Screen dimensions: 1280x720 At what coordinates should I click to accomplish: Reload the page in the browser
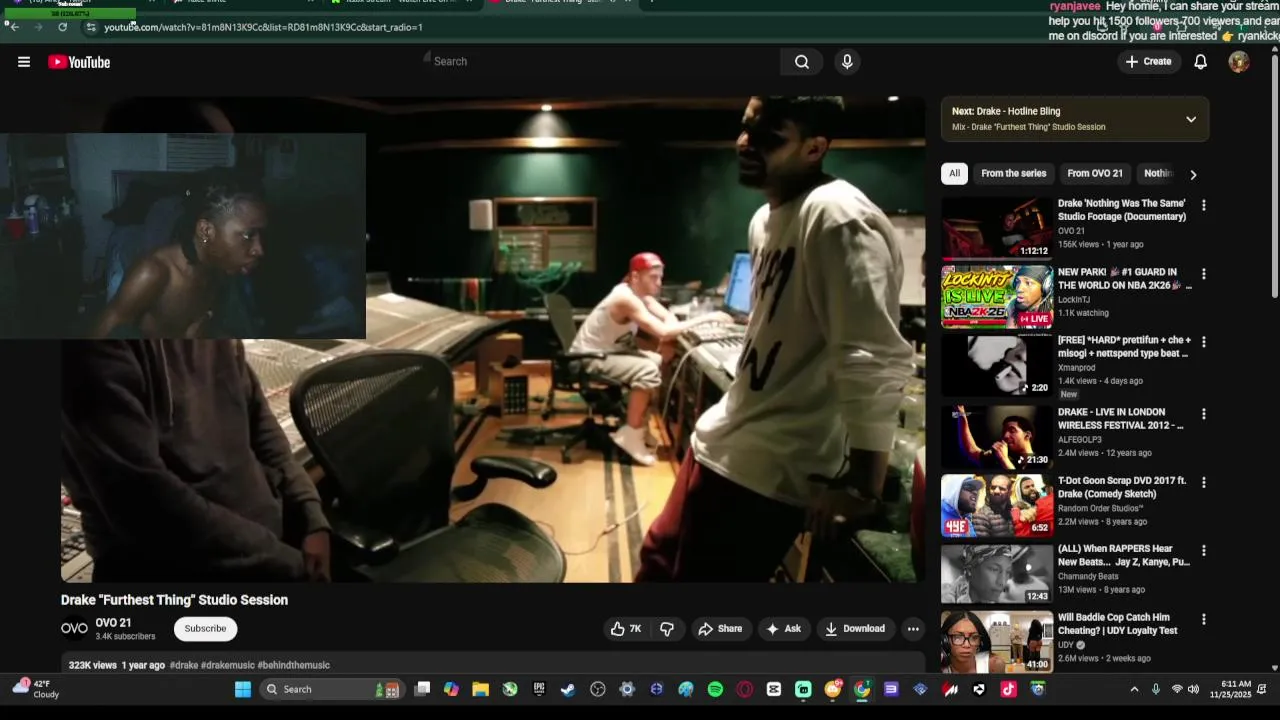coord(62,27)
